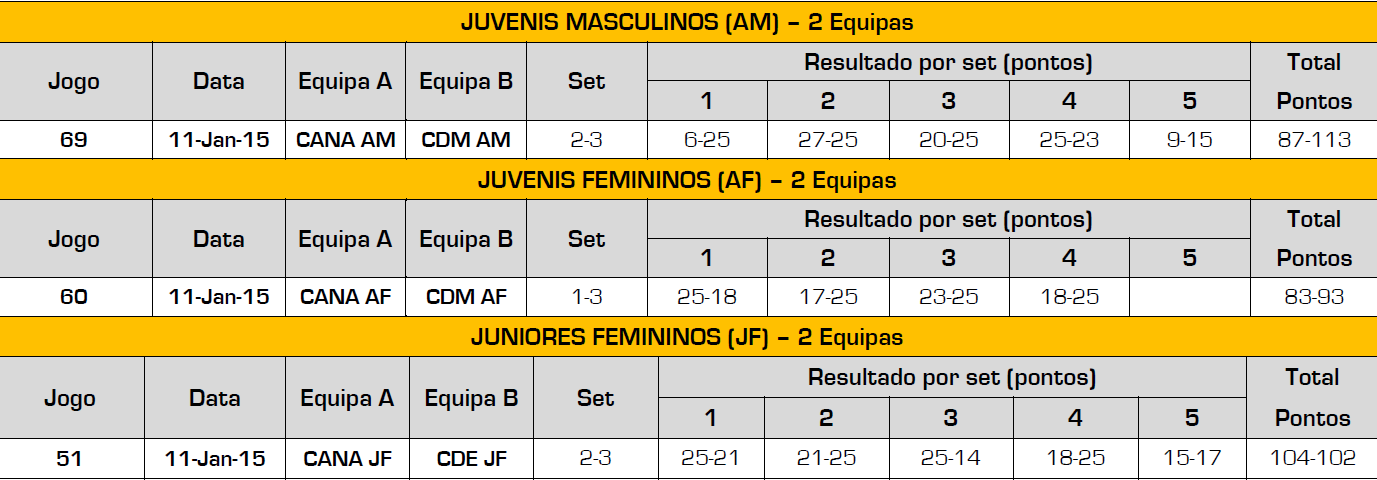The width and height of the screenshot is (1377, 480).
Task: Click the CANA AM team cell
Action: [x=346, y=140]
